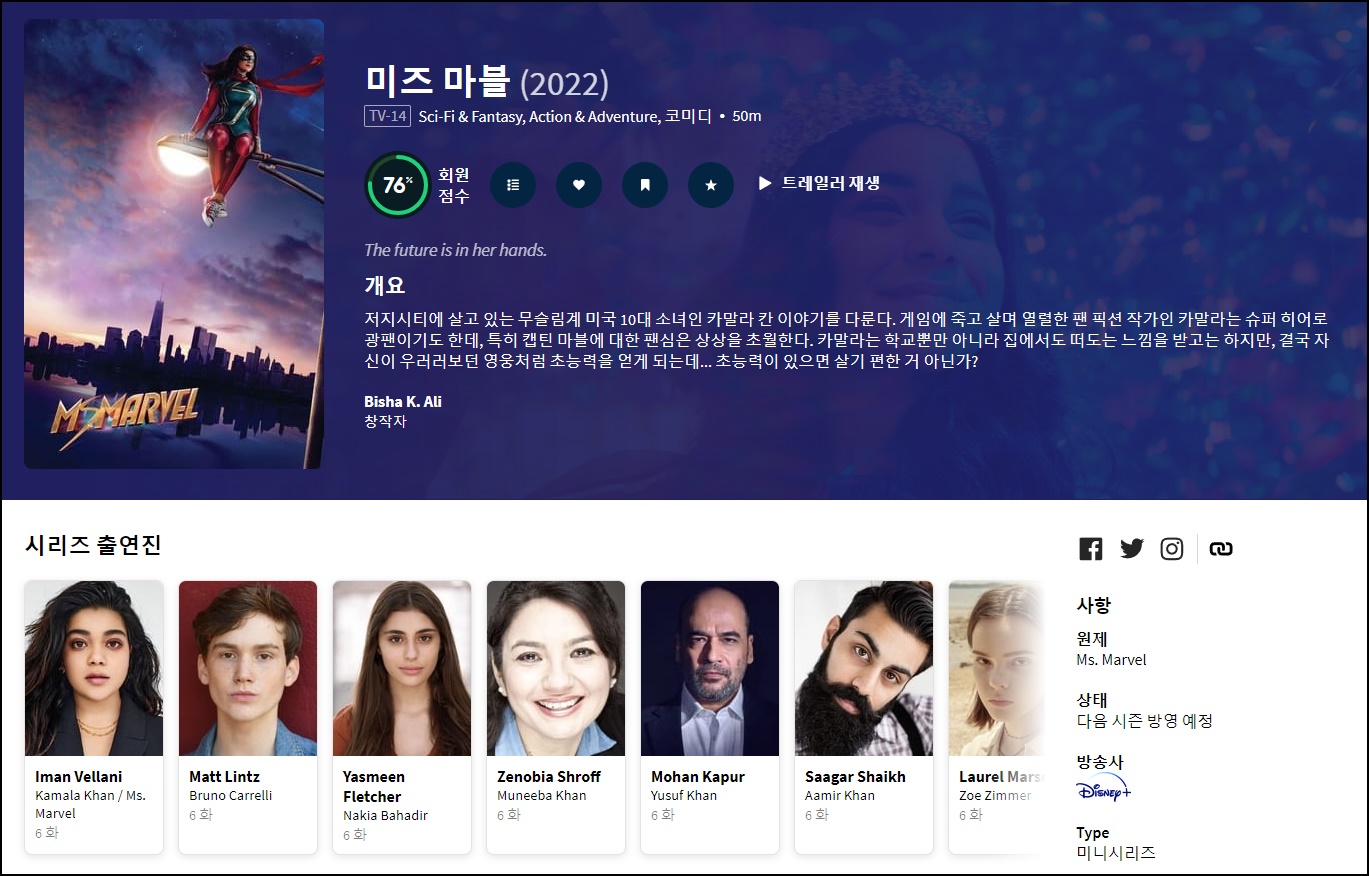The height and width of the screenshot is (876, 1369).
Task: Mark Ms. Marvel as favorite with the heart icon
Action: (x=579, y=185)
